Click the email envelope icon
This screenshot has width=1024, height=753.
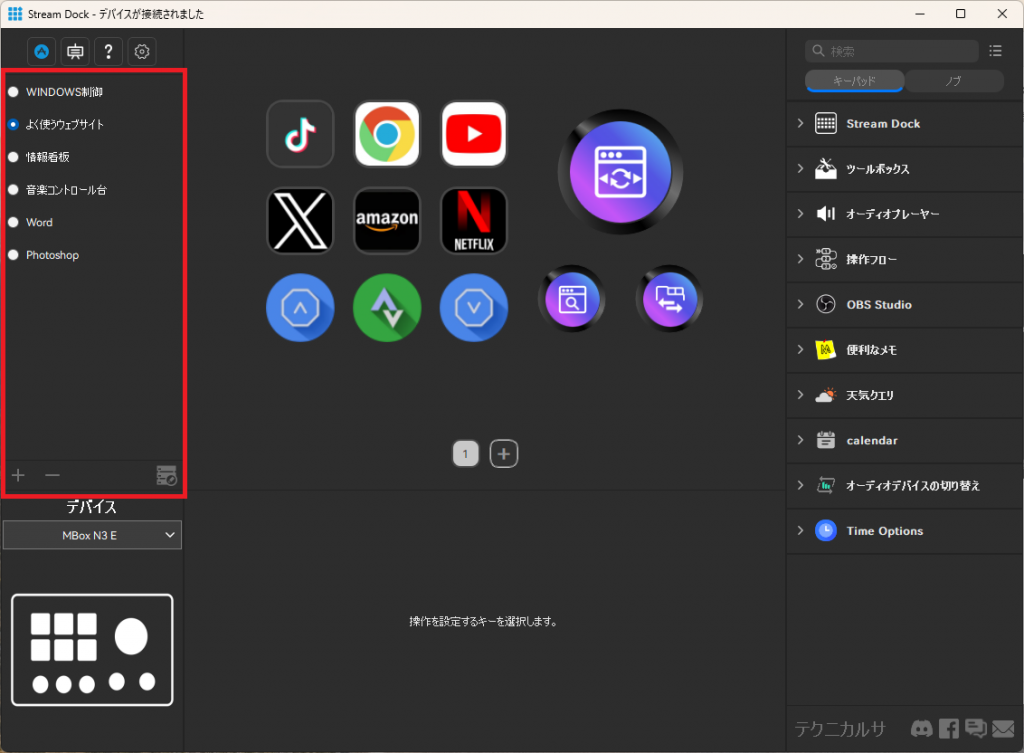(1003, 728)
